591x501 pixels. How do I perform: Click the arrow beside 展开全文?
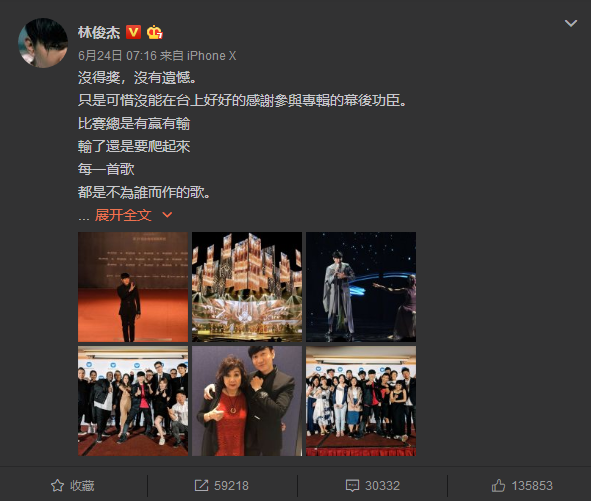pyautogui.click(x=167, y=215)
